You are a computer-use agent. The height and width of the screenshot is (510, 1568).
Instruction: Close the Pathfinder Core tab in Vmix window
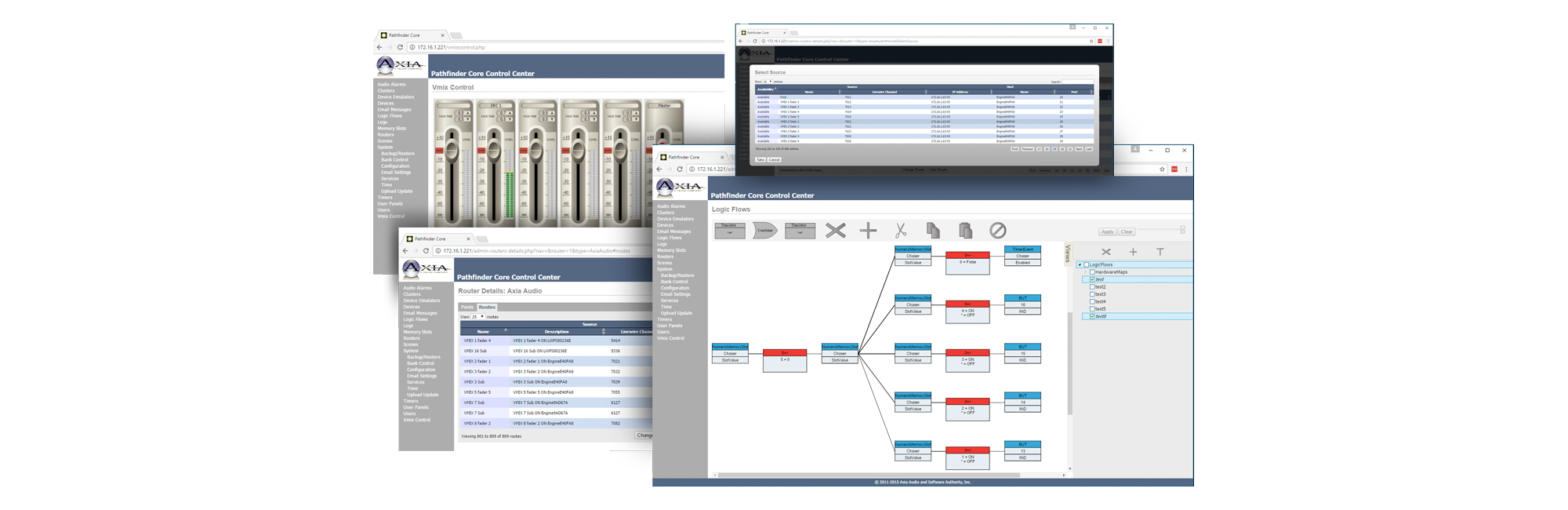[x=443, y=35]
